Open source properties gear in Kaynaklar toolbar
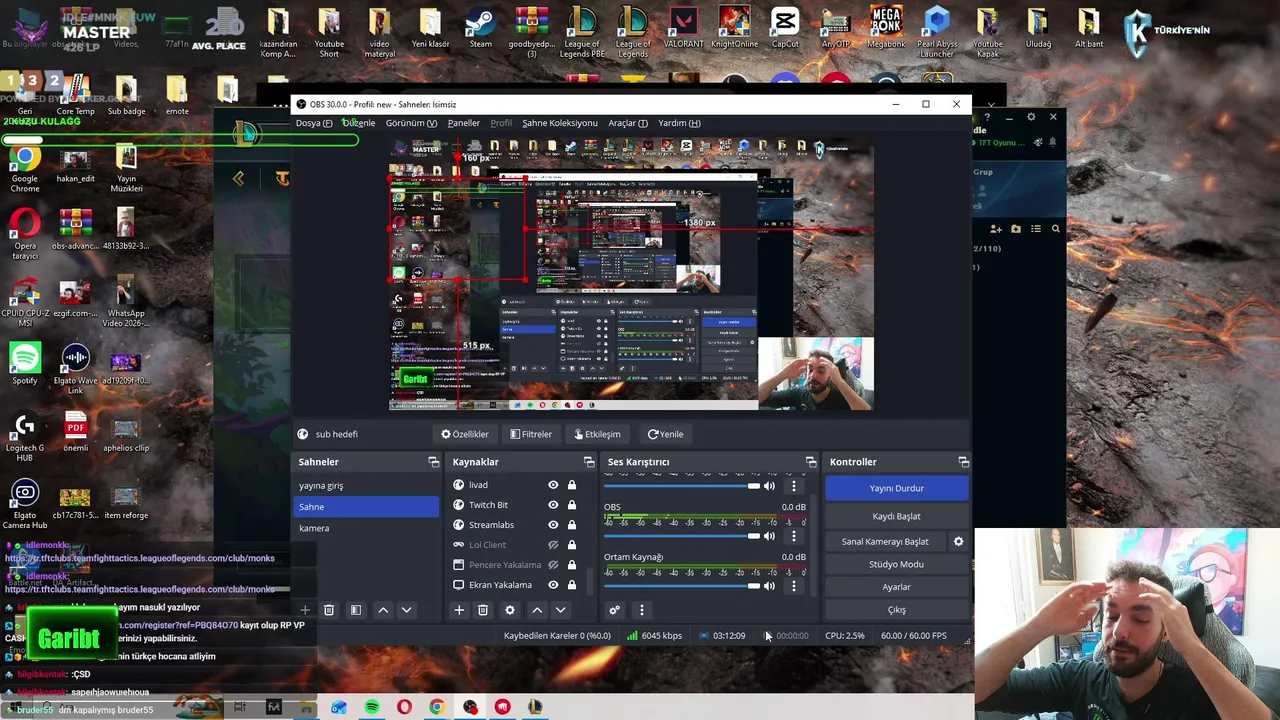Screen dimensions: 1280x720 [x=510, y=610]
